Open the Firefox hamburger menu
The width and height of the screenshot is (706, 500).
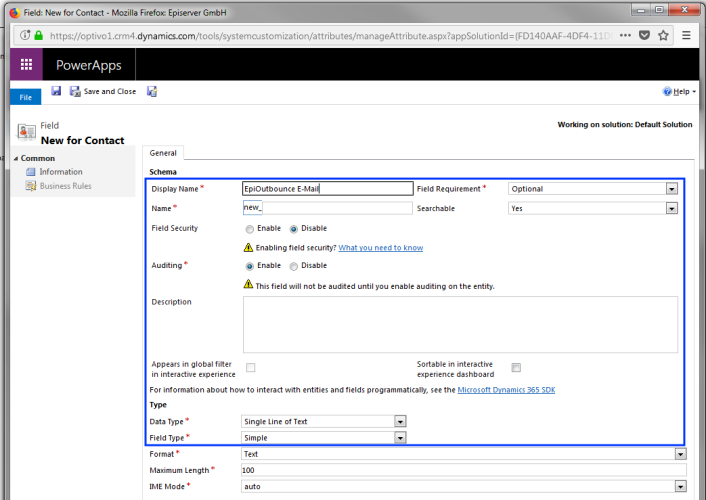tap(687, 34)
